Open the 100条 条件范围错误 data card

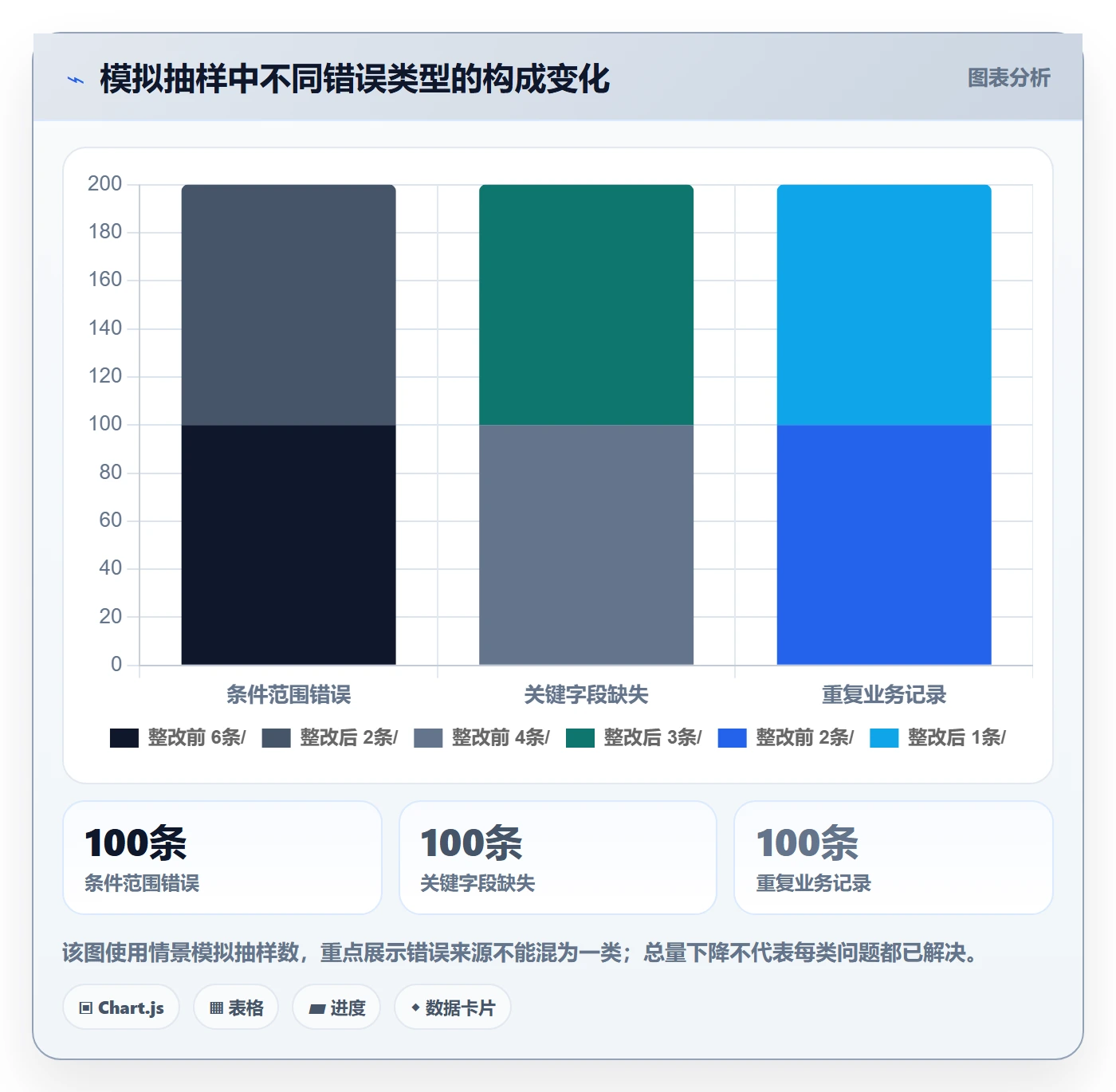coord(222,858)
